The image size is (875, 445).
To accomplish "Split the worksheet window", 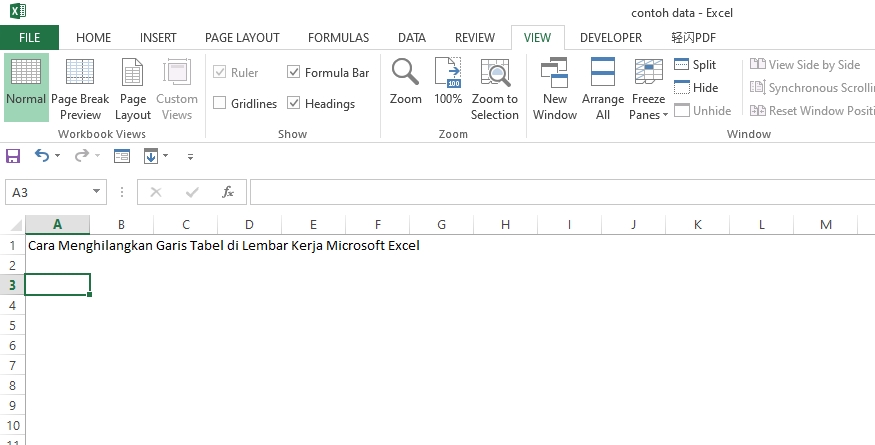I will point(695,65).
